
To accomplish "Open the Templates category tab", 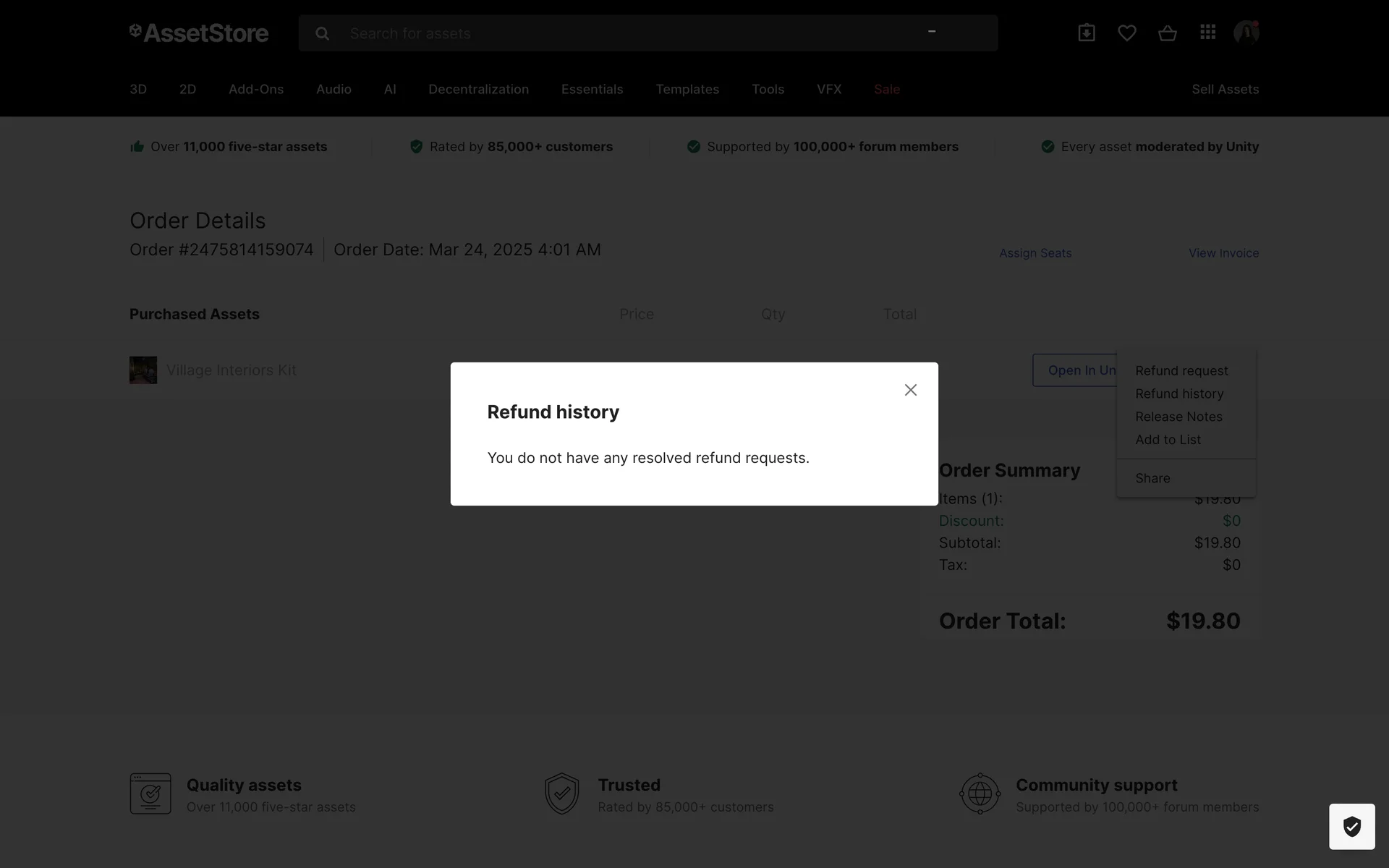I will tap(687, 89).
